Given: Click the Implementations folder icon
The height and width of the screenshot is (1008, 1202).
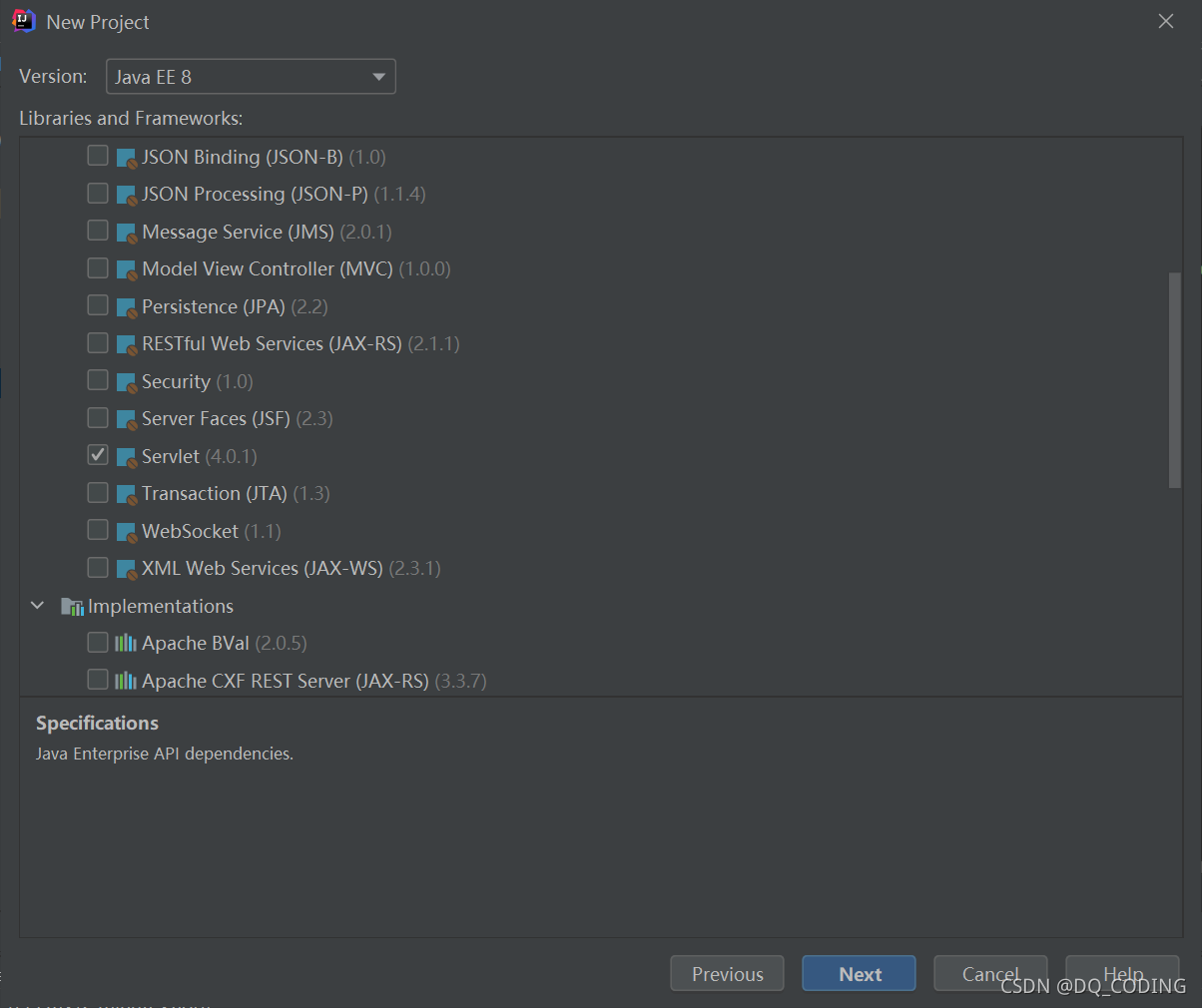Looking at the screenshot, I should pyautogui.click(x=72, y=606).
